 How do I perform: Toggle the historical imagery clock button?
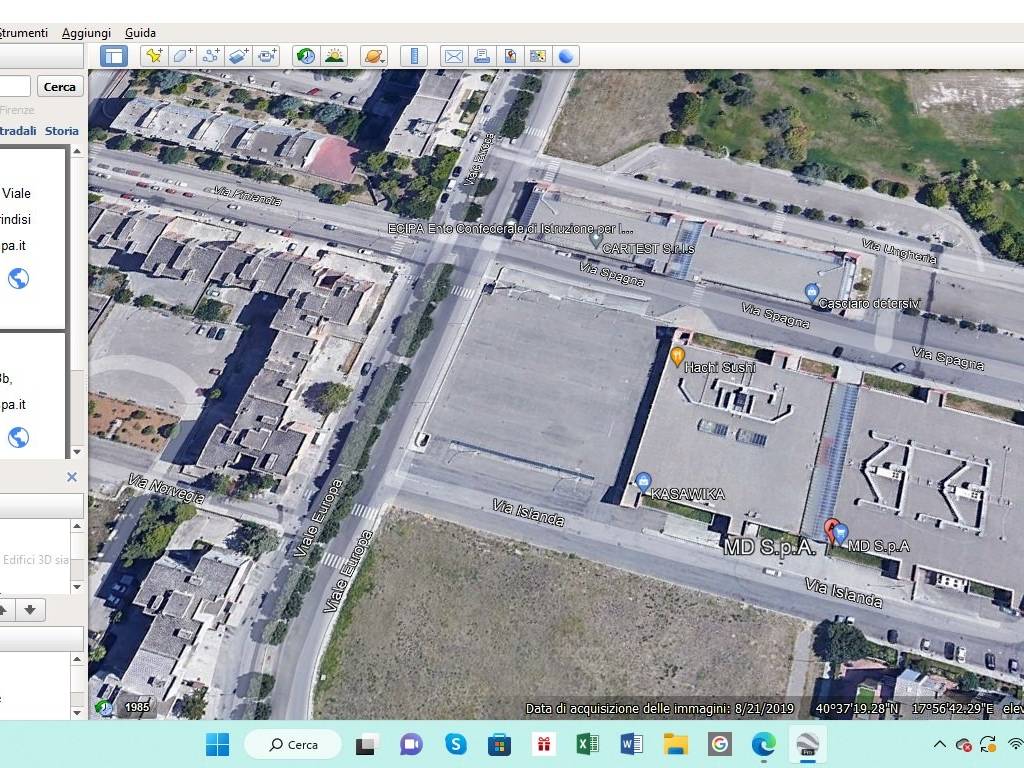(305, 56)
